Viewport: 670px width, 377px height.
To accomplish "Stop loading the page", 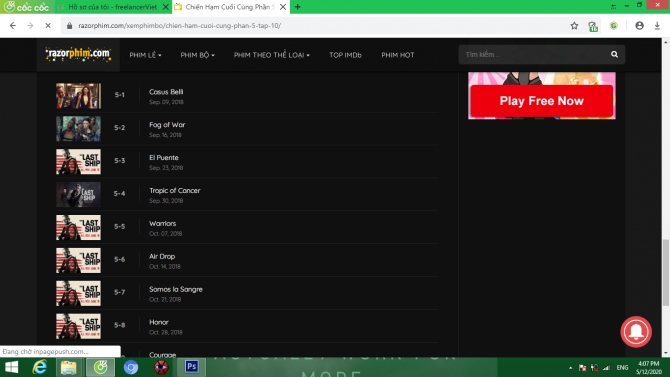I will (48, 26).
